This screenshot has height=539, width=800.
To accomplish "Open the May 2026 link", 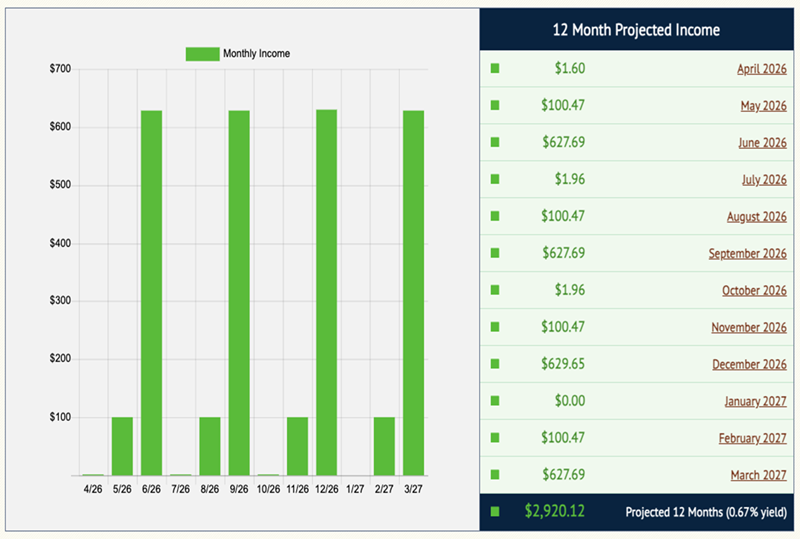I will click(x=764, y=106).
